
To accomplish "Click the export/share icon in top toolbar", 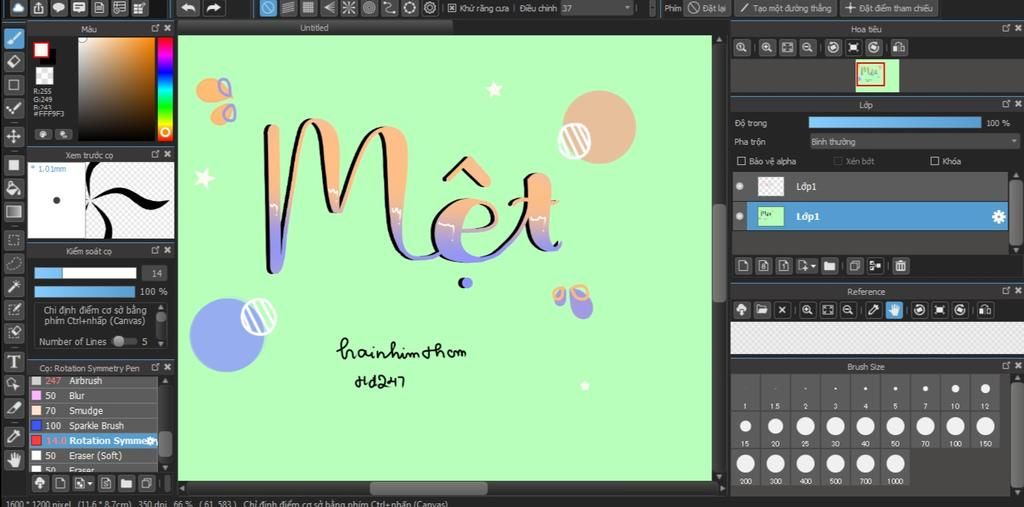I will pyautogui.click(x=39, y=8).
